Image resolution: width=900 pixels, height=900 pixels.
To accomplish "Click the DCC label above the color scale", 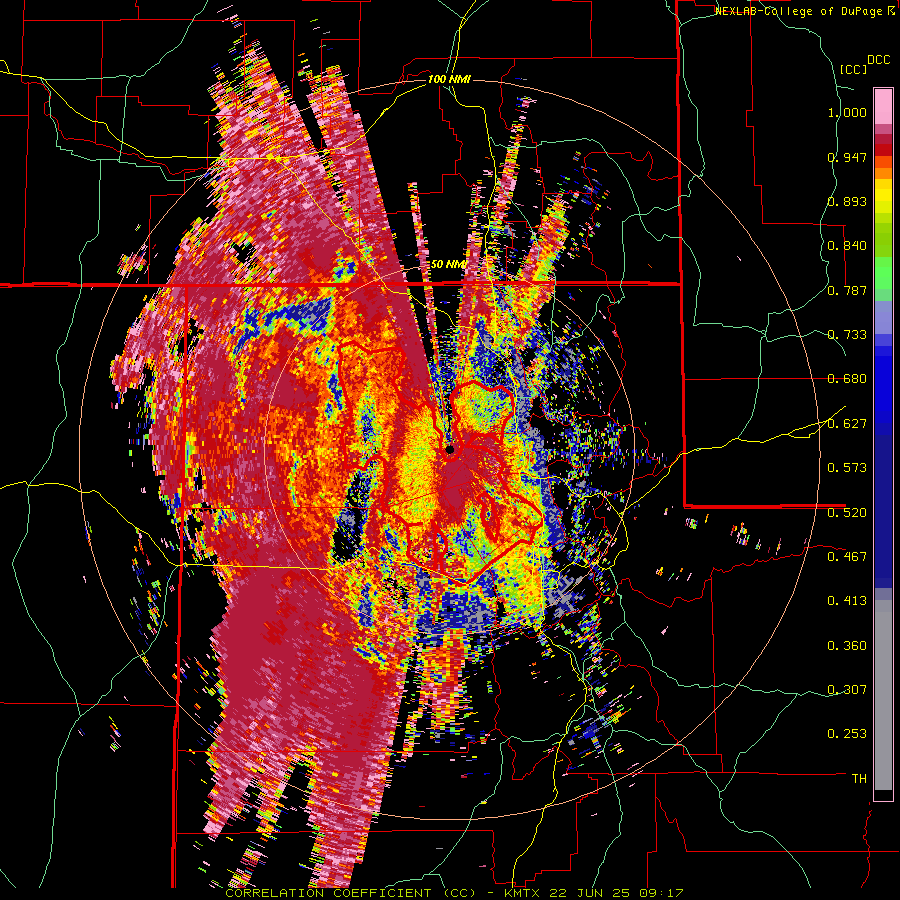I will click(x=878, y=60).
